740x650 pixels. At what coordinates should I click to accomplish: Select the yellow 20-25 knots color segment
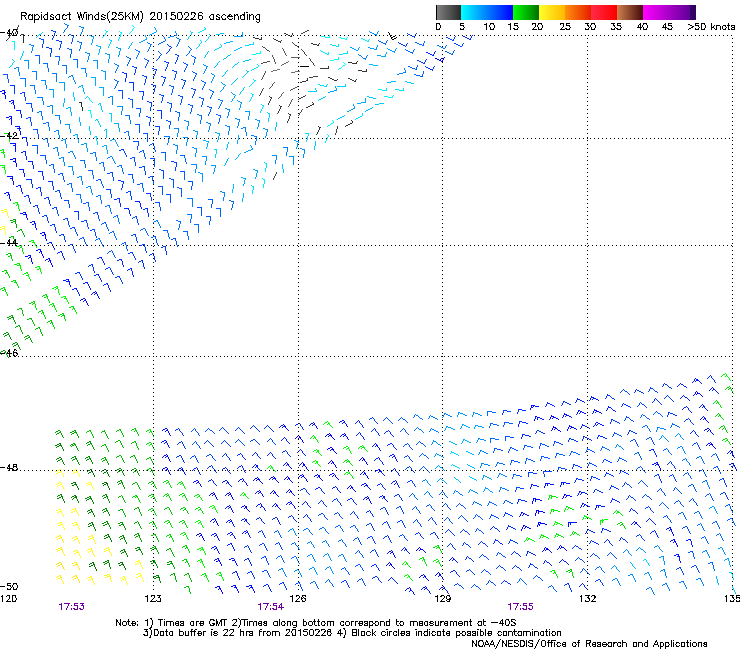coord(552,12)
